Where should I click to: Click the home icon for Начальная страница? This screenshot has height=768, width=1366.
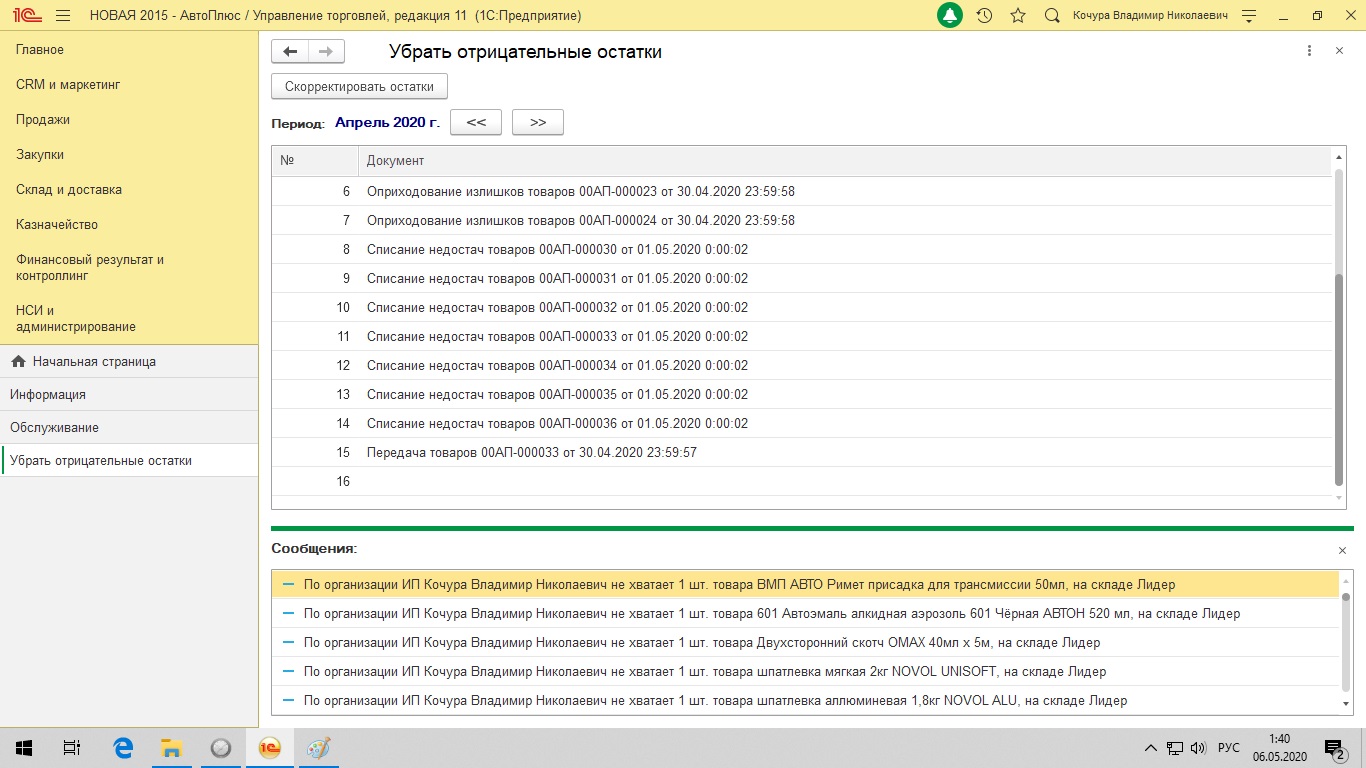coord(18,362)
